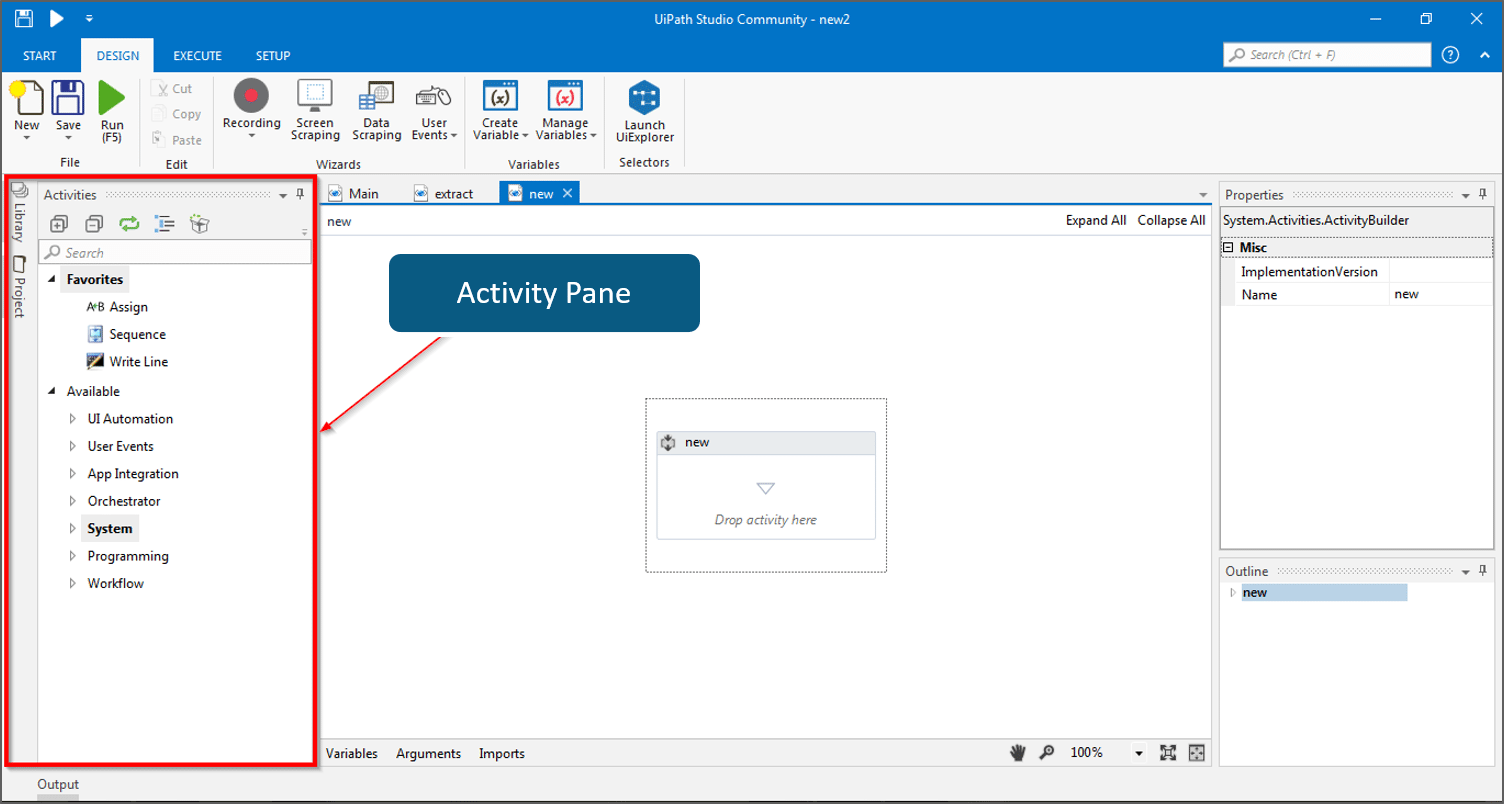Click the fit to screen icon
Viewport: 1504px width, 804px height.
tap(1168, 753)
